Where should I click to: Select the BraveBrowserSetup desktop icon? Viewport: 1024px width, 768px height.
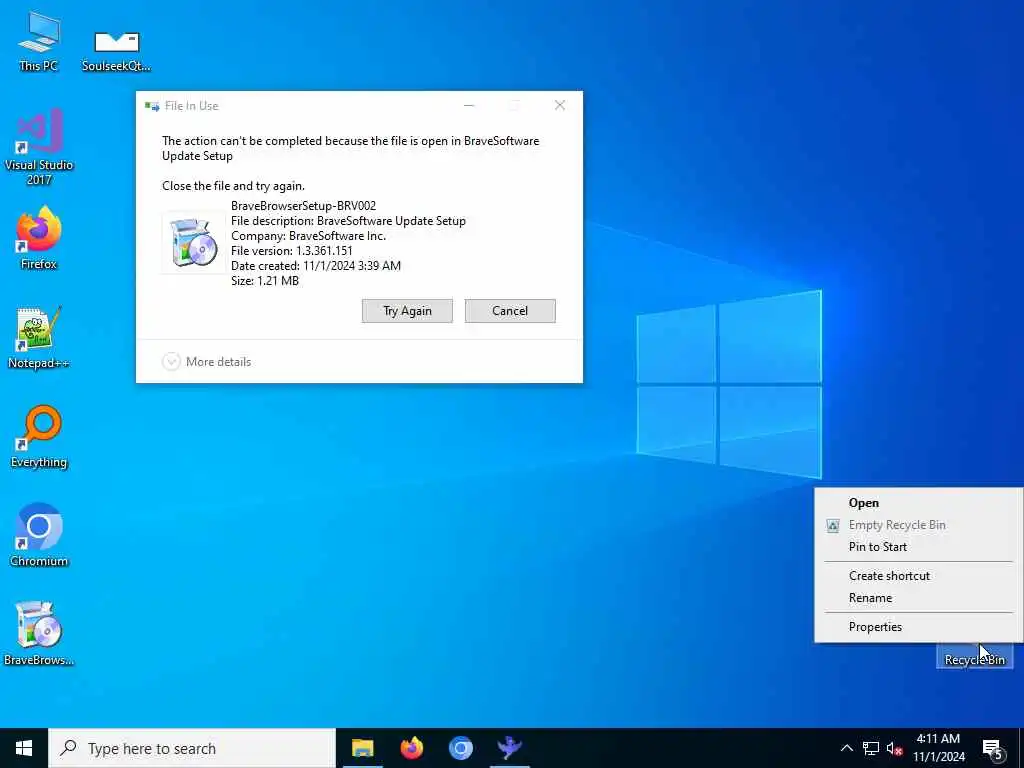[x=39, y=634]
